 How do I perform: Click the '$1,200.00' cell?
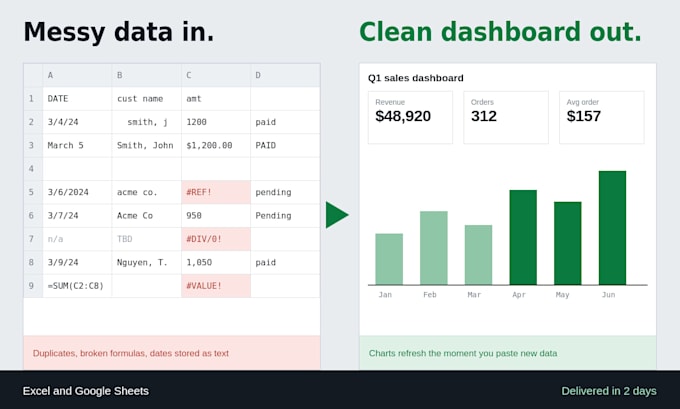click(216, 145)
